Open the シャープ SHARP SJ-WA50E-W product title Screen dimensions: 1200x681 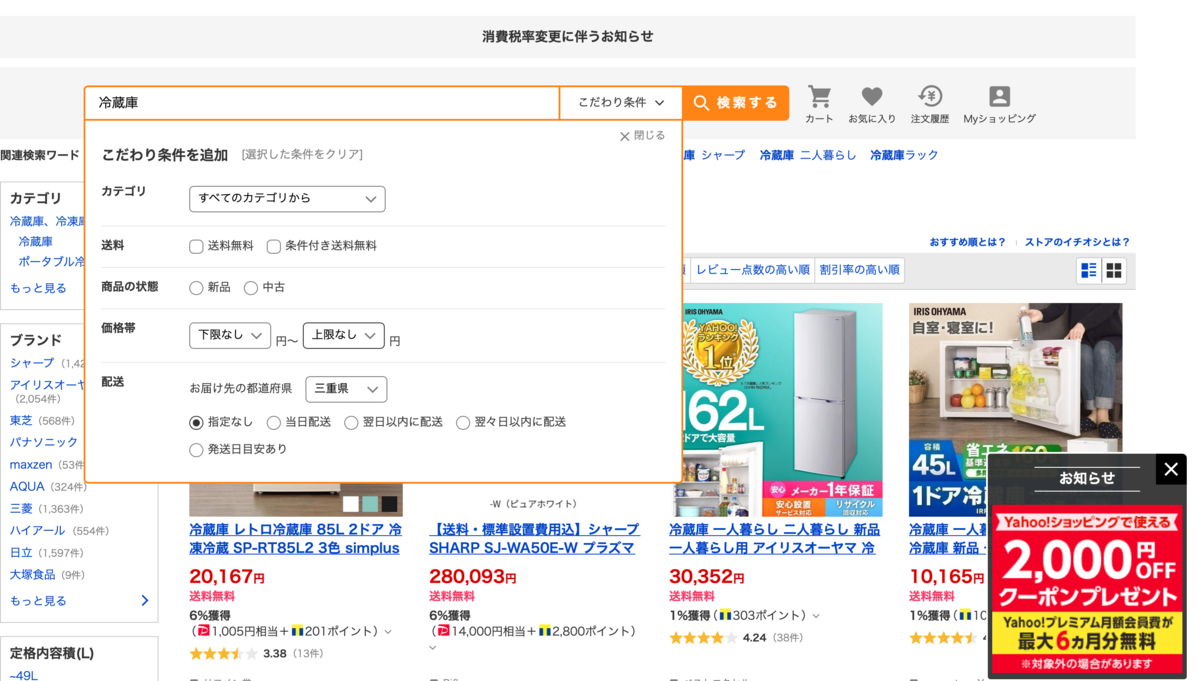pyautogui.click(x=533, y=539)
